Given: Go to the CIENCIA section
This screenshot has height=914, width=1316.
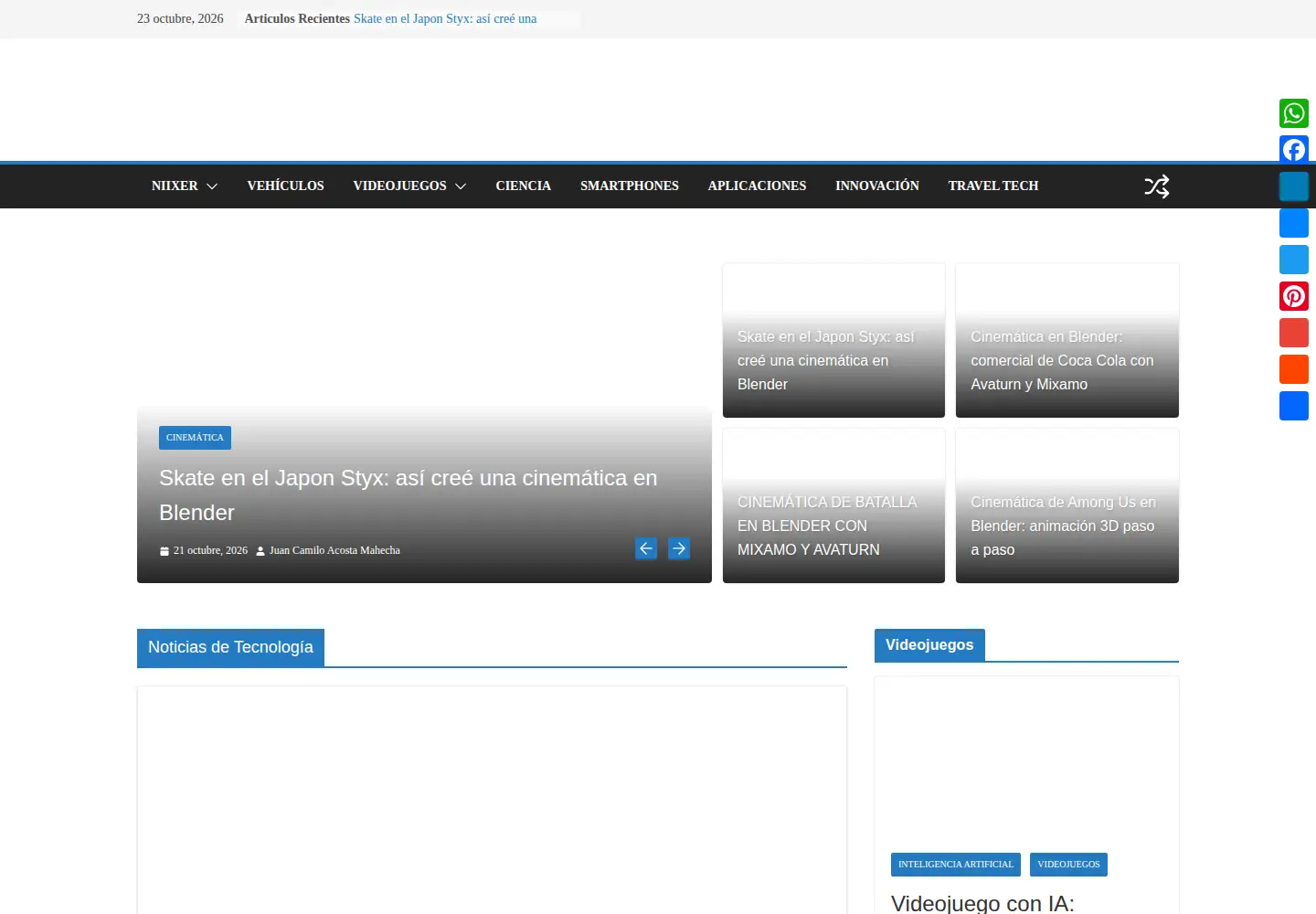Looking at the screenshot, I should (x=524, y=186).
